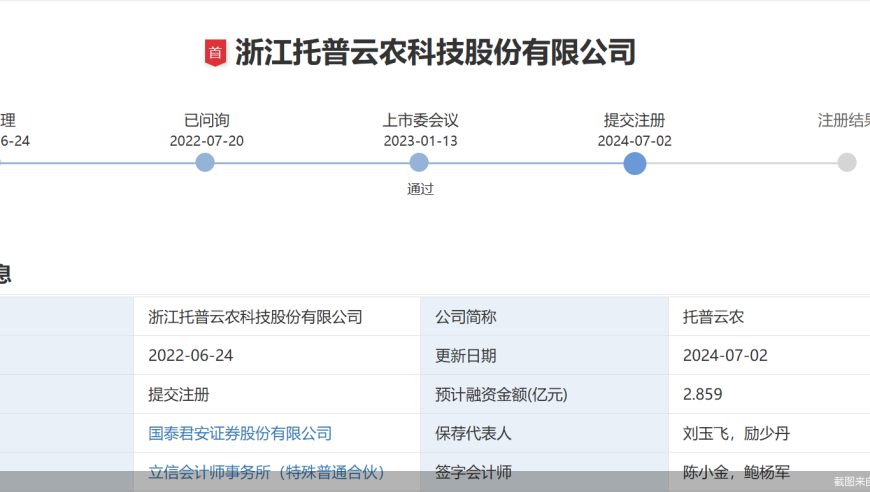Select the grey 注册结果 timeline node dot
Screen dimensions: 870x492
tap(847, 163)
